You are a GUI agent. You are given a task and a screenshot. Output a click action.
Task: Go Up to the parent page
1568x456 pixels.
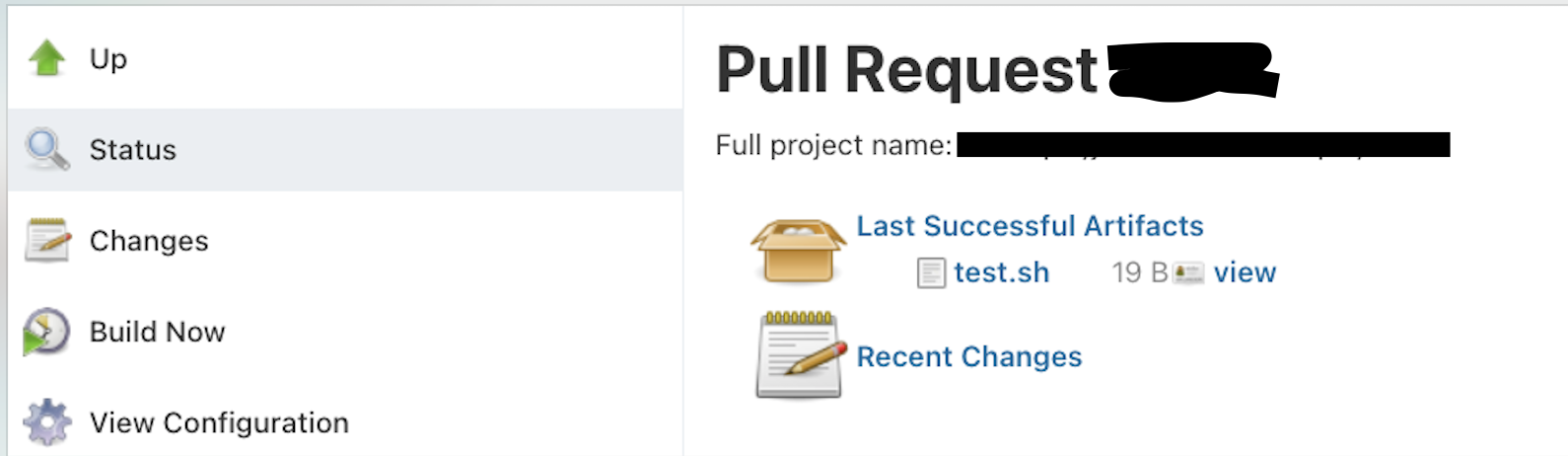(108, 59)
